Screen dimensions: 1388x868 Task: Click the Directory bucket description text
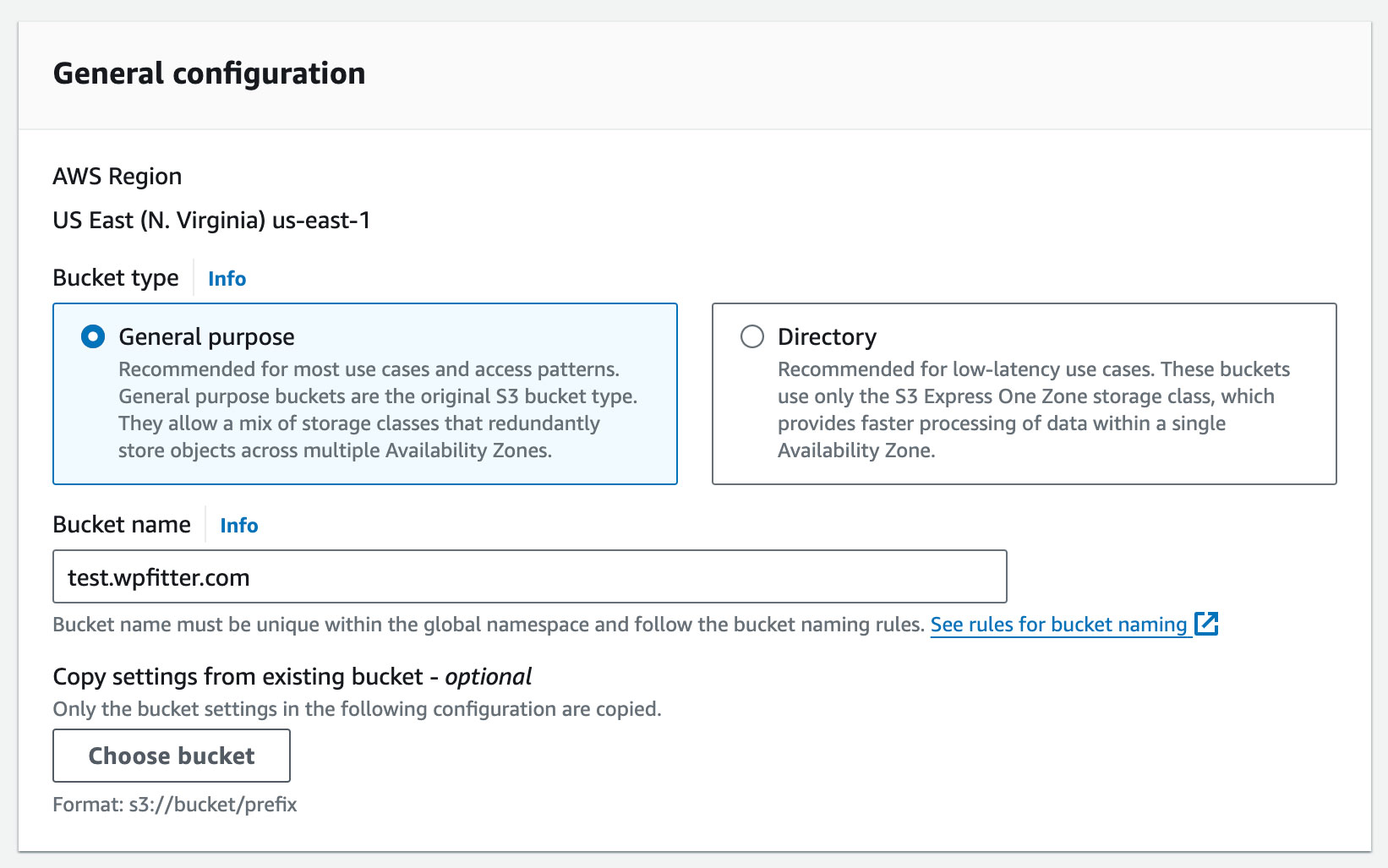pos(1034,410)
